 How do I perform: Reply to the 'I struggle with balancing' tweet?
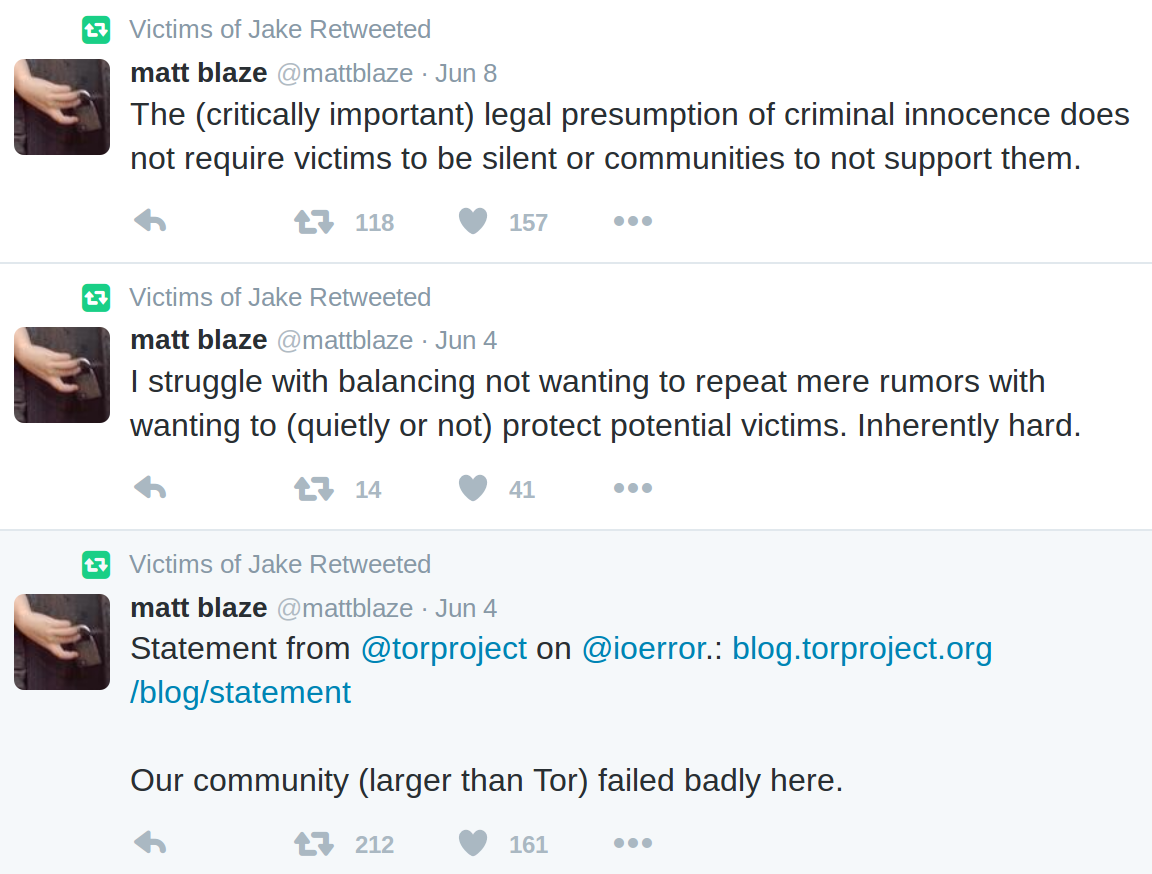(x=151, y=488)
